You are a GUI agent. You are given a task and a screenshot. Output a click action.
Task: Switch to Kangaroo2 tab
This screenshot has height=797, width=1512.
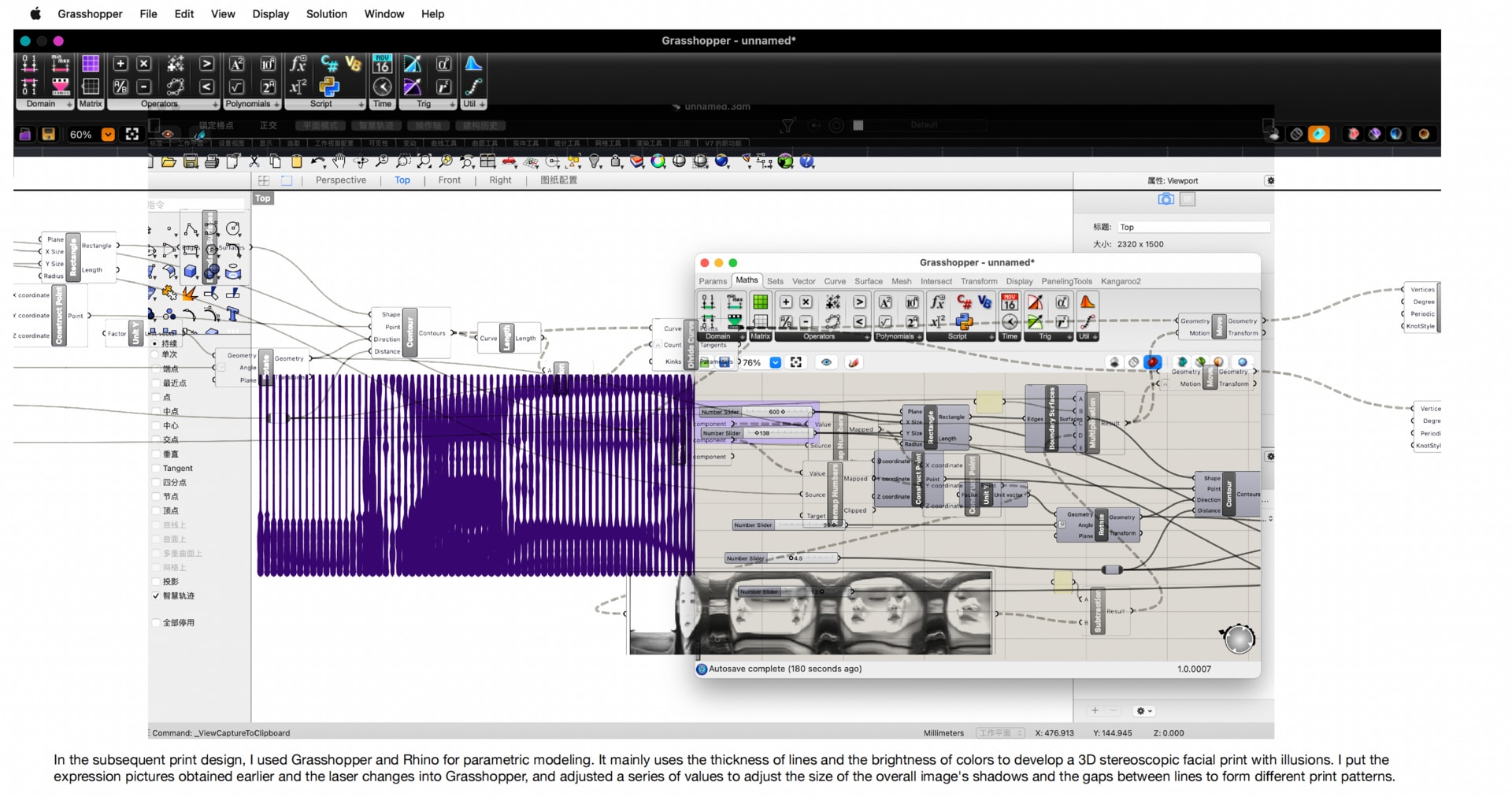(1121, 281)
